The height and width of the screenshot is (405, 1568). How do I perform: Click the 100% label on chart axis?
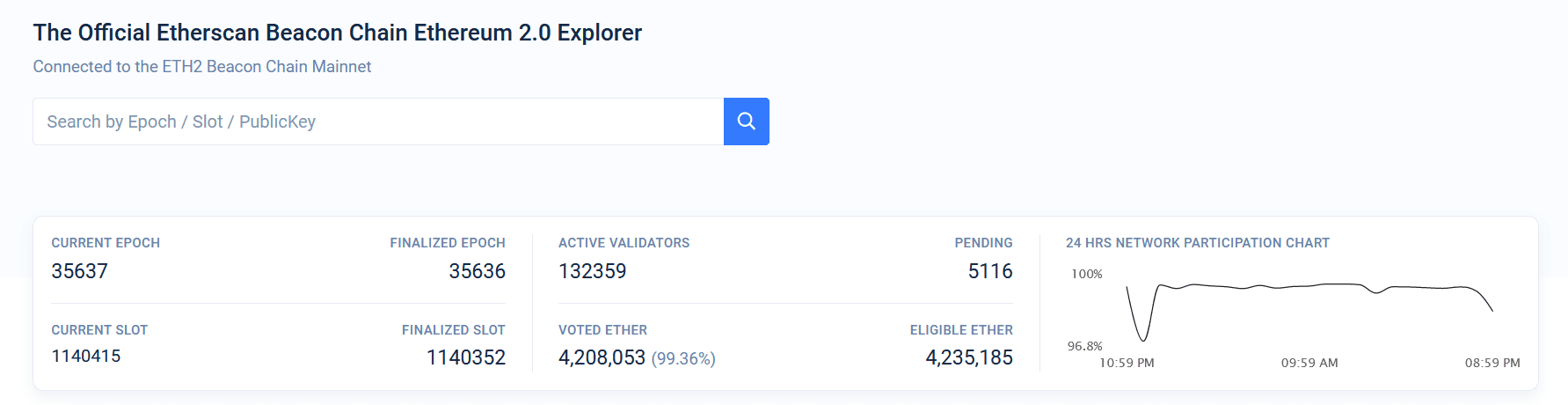click(x=1086, y=274)
